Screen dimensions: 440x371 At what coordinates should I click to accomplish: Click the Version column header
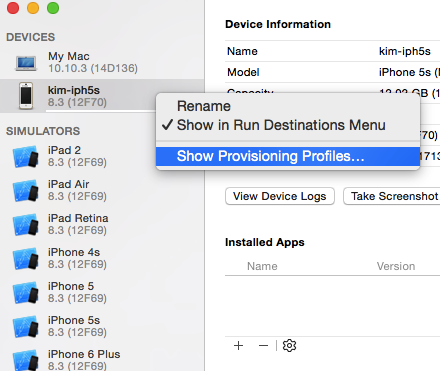pyautogui.click(x=396, y=266)
